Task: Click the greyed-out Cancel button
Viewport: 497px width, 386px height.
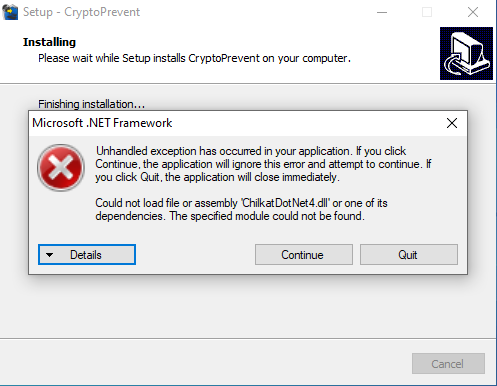Action: [448, 364]
